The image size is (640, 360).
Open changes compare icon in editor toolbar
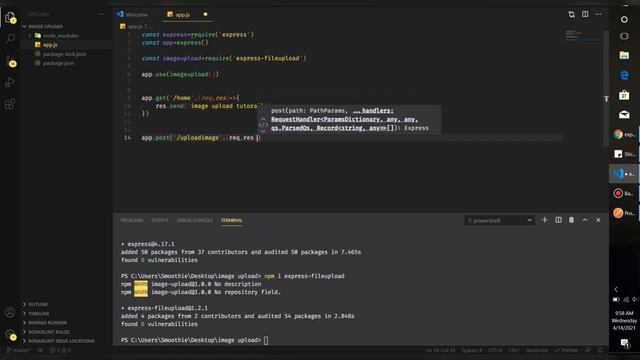pos(571,14)
